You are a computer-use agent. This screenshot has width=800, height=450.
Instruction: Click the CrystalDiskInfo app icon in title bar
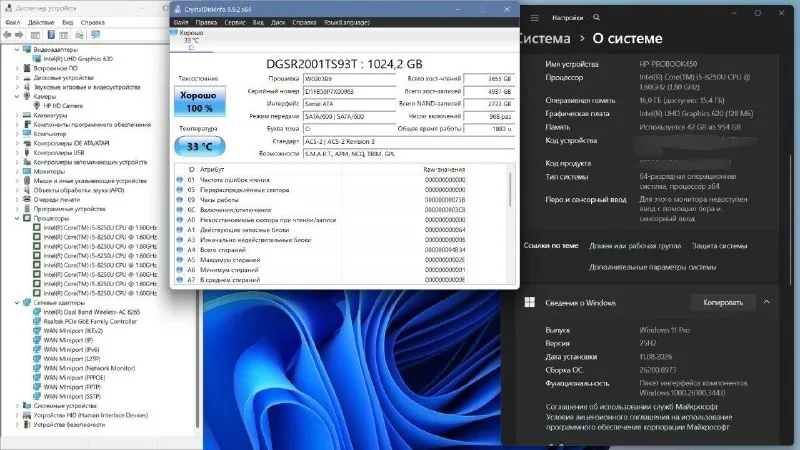[x=178, y=9]
